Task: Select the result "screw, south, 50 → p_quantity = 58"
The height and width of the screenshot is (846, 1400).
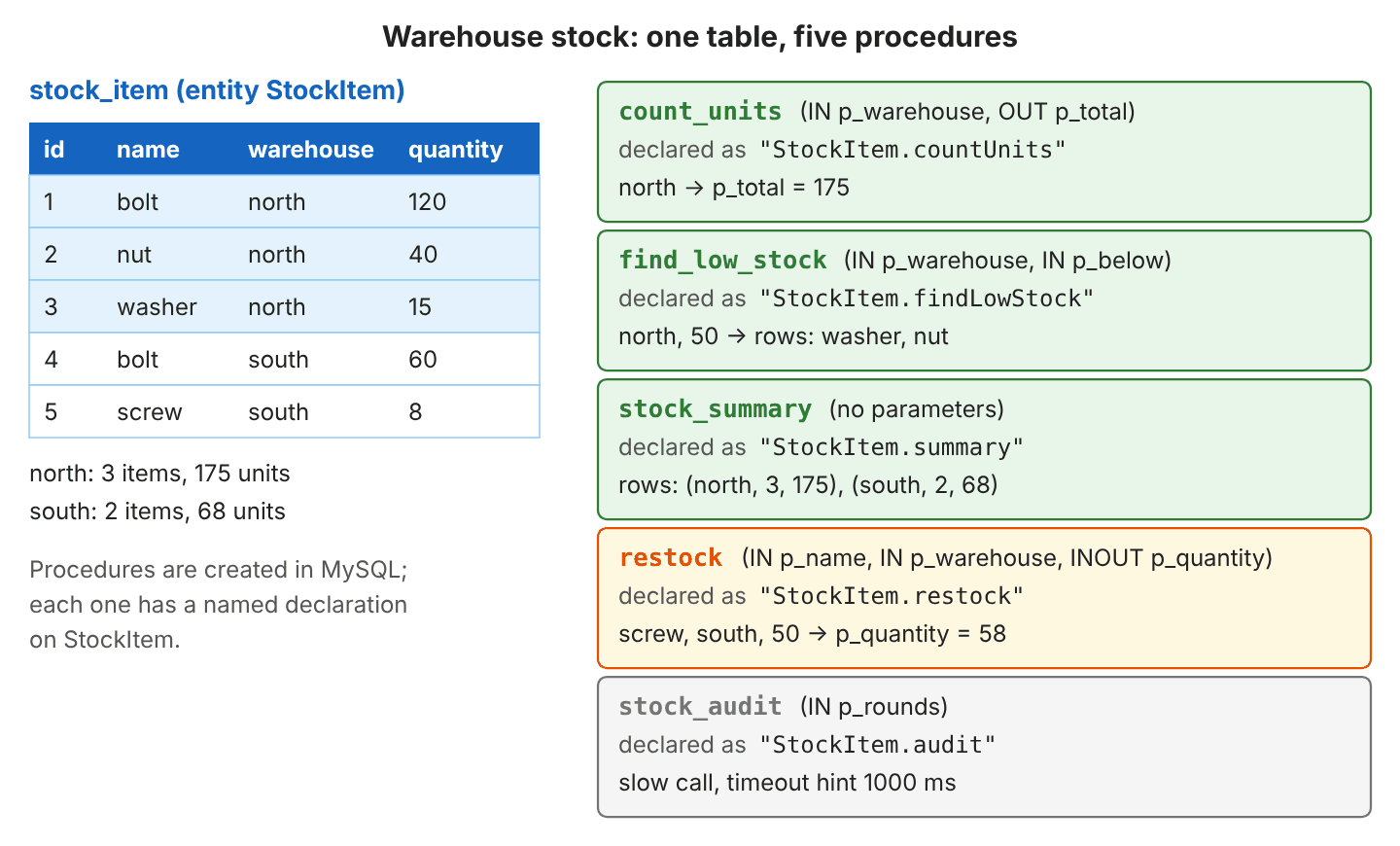Action: (x=813, y=634)
